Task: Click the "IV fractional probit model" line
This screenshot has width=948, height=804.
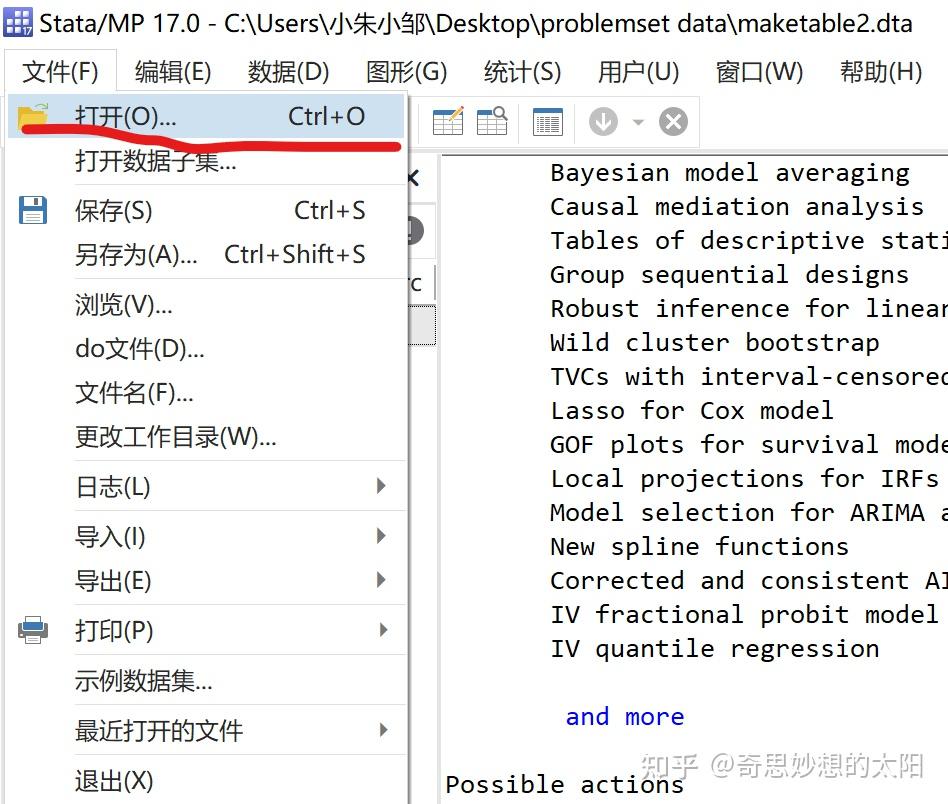Action: 744,614
